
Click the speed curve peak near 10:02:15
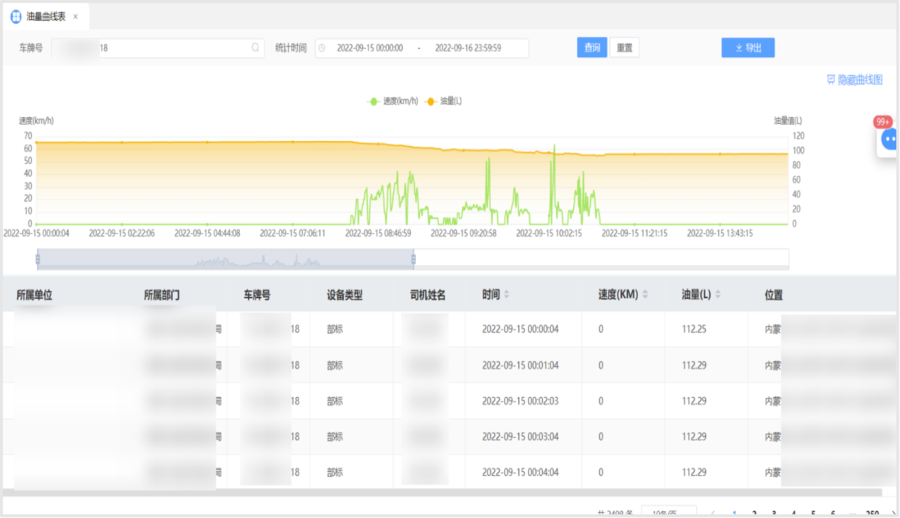554,146
